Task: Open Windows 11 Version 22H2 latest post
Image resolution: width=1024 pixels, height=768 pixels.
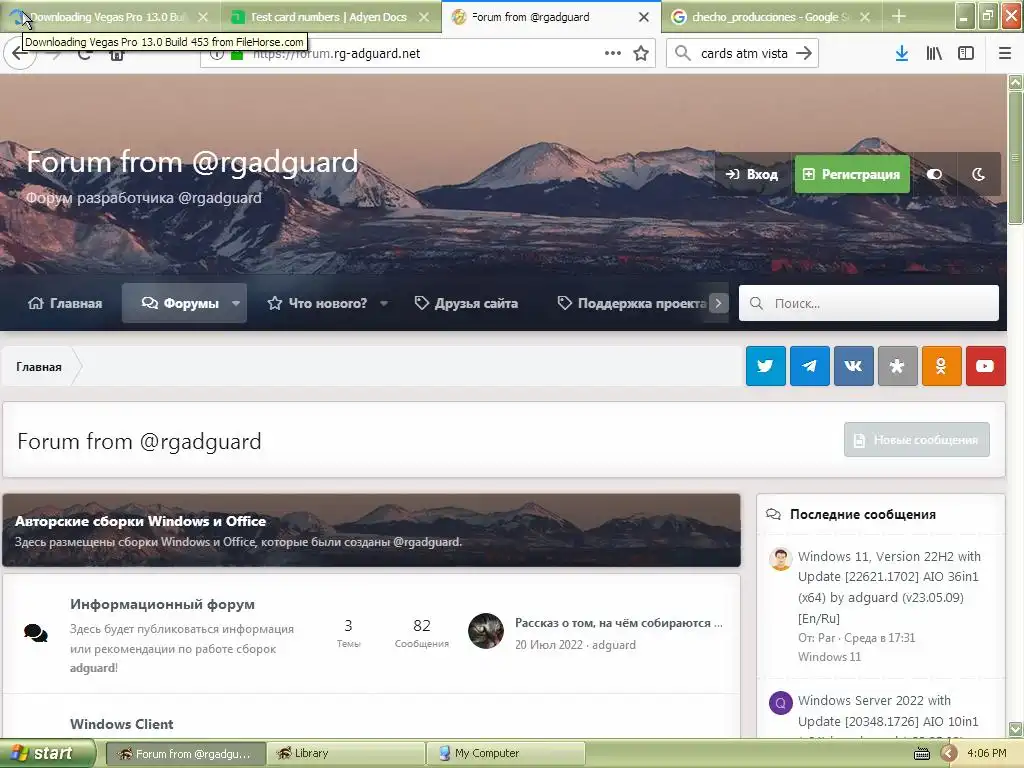Action: pos(889,587)
